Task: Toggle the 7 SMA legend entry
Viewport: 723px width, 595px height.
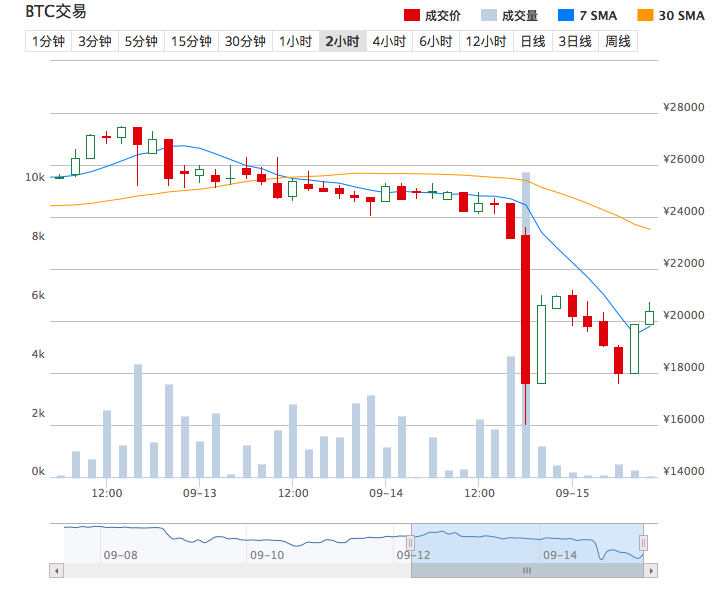Action: tap(587, 15)
